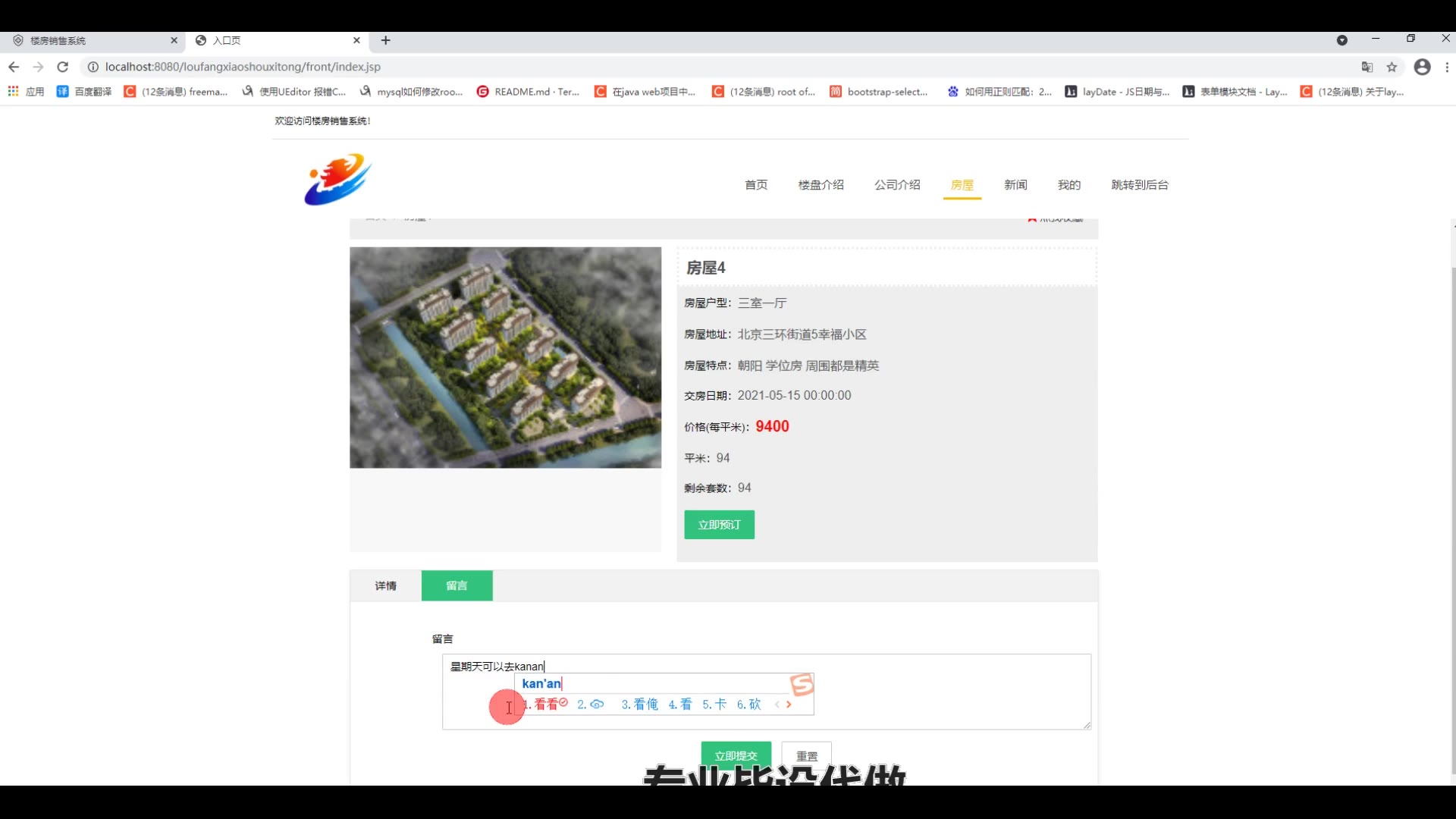Switch to the 楼房销售系统 browser tab
1456x819 pixels.
(91, 40)
